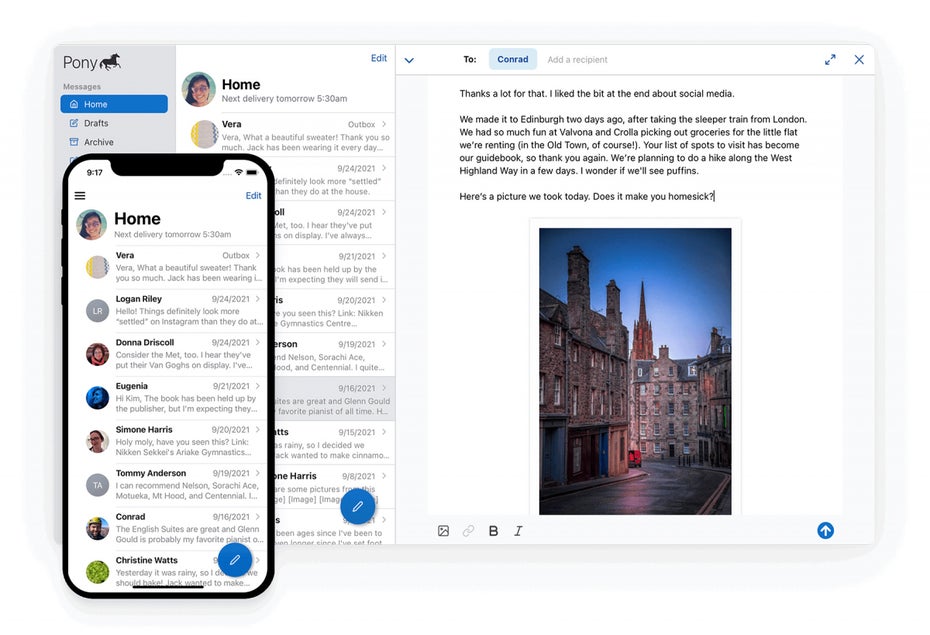Click Vera's patterned avatar on desktop list
The image size is (930, 635).
pos(203,135)
